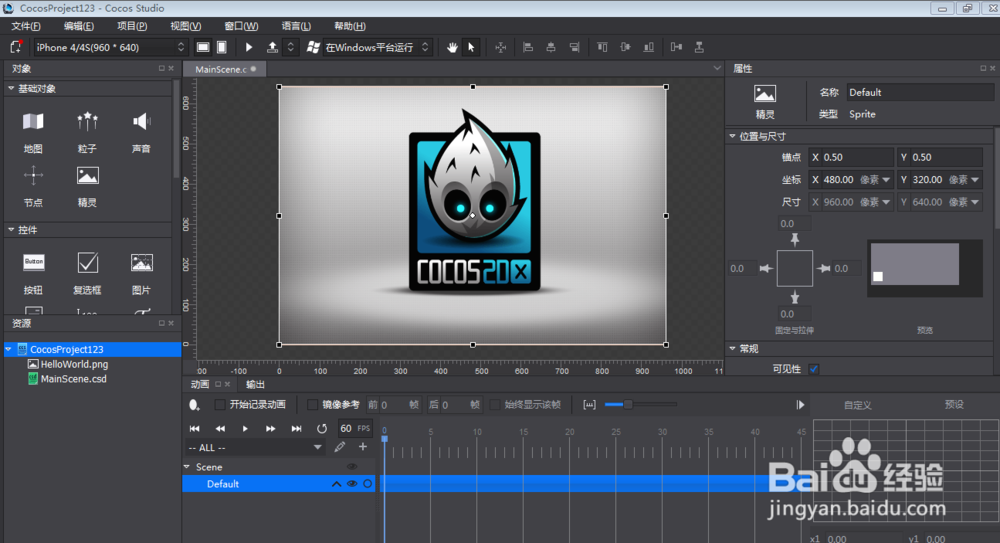This screenshot has height=543, width=1000.
Task: Select the 按钮 (Button) widget
Action: coord(33,272)
